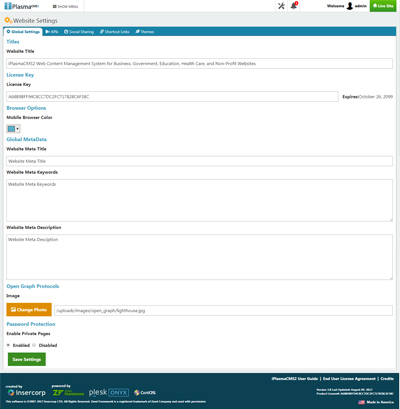Expand the Show Menu toggle
Image resolution: width=400 pixels, height=409 pixels.
click(65, 6)
